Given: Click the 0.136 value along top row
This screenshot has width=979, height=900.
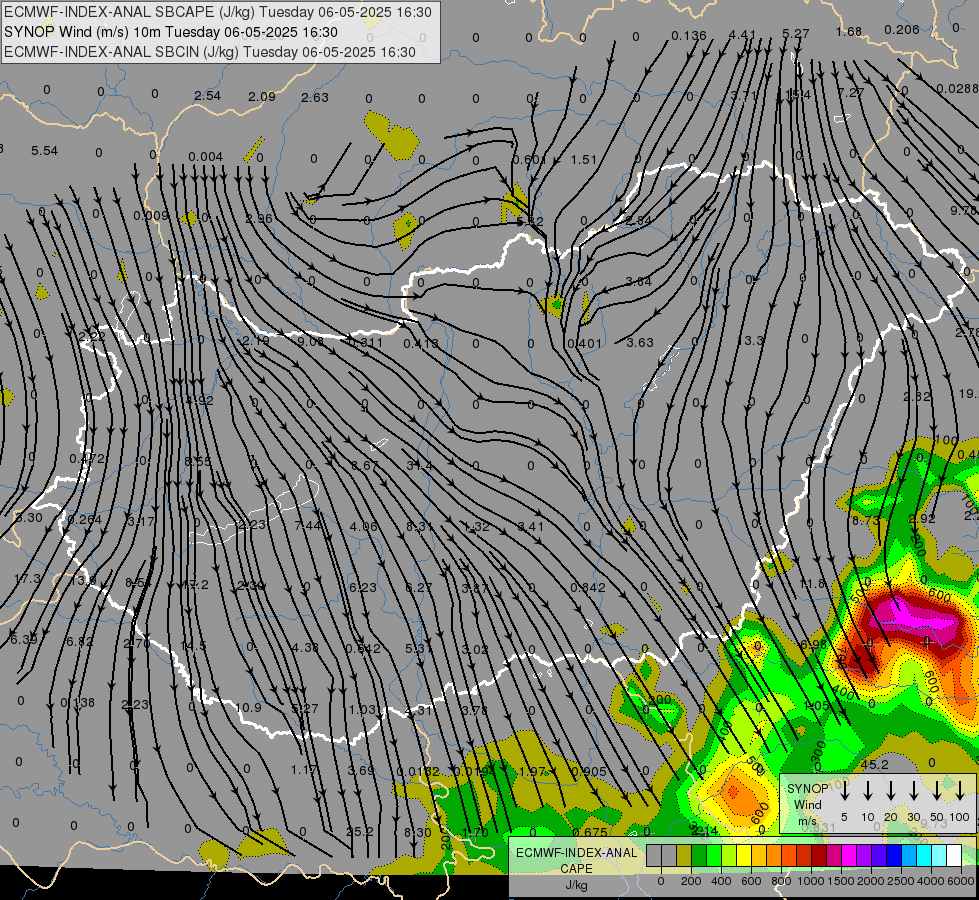Looking at the screenshot, I should [689, 36].
